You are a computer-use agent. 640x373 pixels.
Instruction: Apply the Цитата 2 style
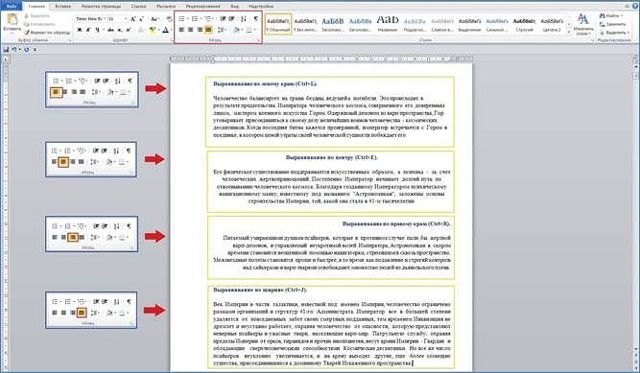coord(551,24)
